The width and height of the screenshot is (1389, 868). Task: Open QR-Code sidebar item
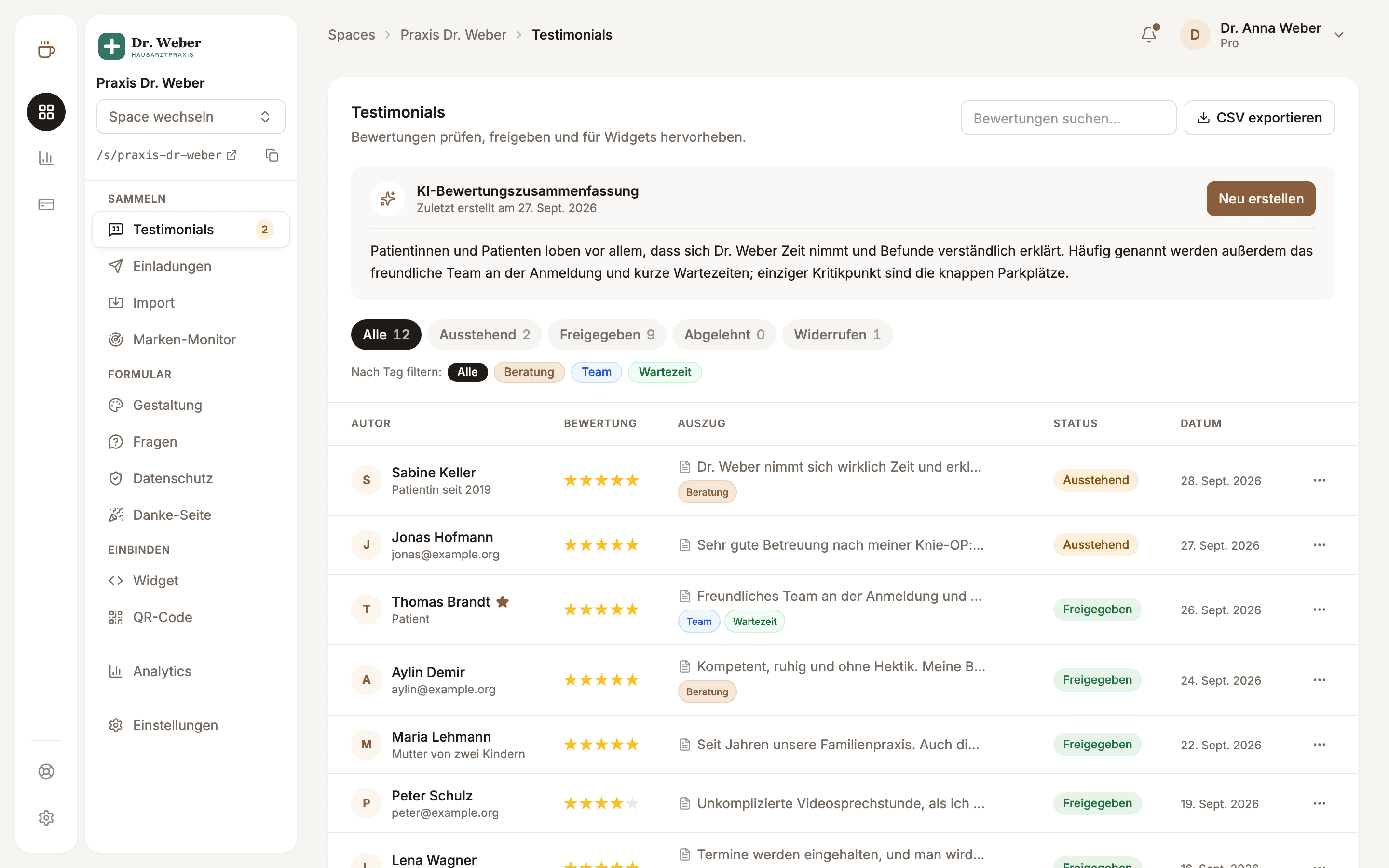coord(191,617)
